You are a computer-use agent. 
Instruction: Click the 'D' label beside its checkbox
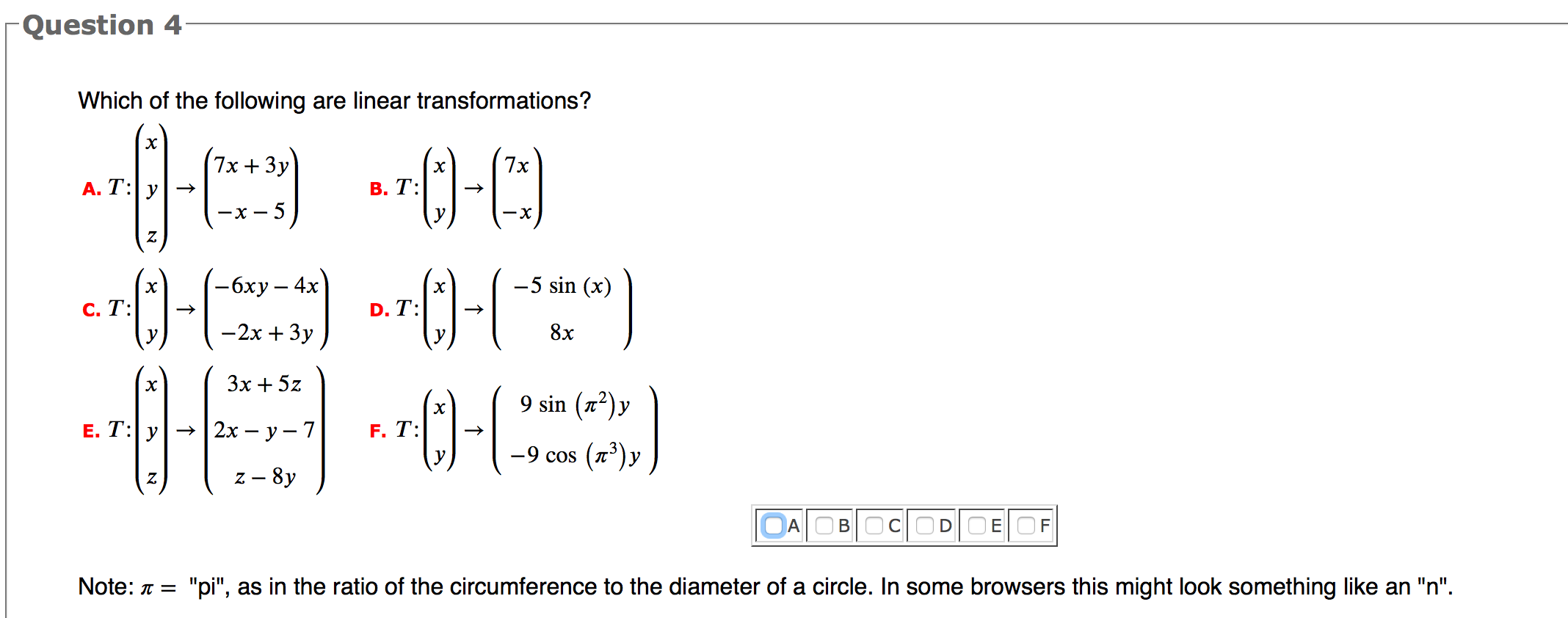pos(944,526)
